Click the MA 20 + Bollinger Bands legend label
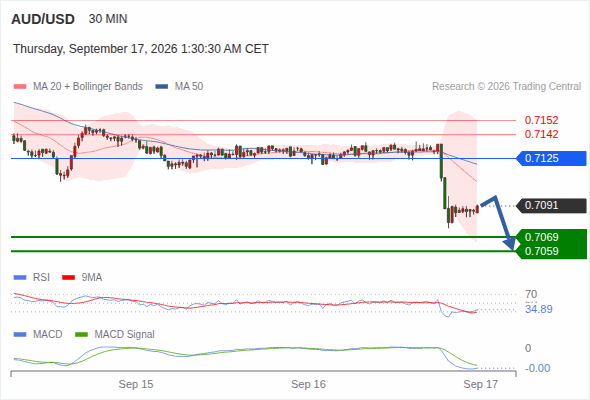 tap(88, 87)
